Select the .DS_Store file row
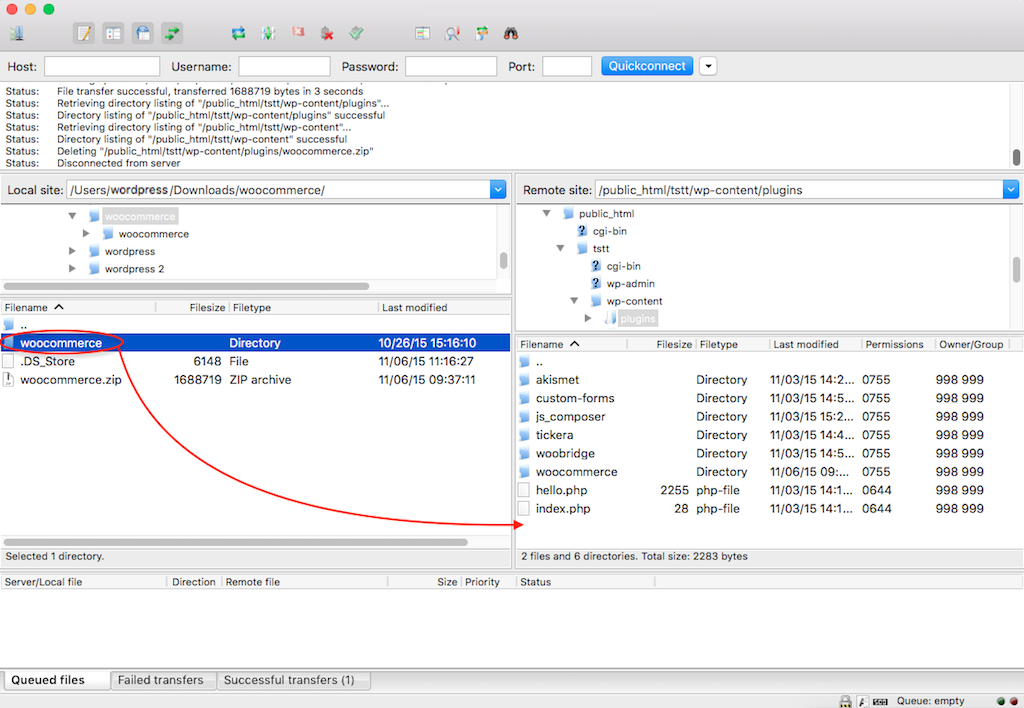The image size is (1024, 708). (x=255, y=361)
